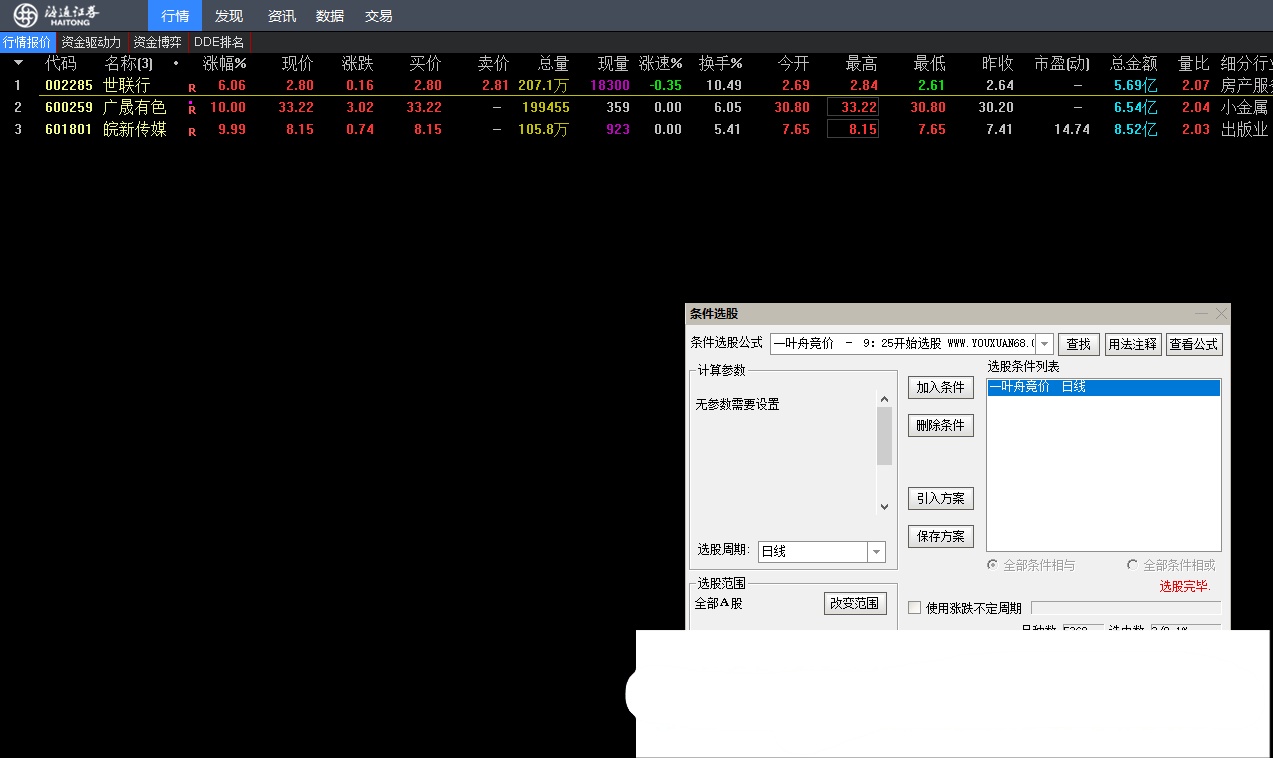Enable 使用涨跌不定周期 checkbox
The width and height of the screenshot is (1273, 758).
914,608
